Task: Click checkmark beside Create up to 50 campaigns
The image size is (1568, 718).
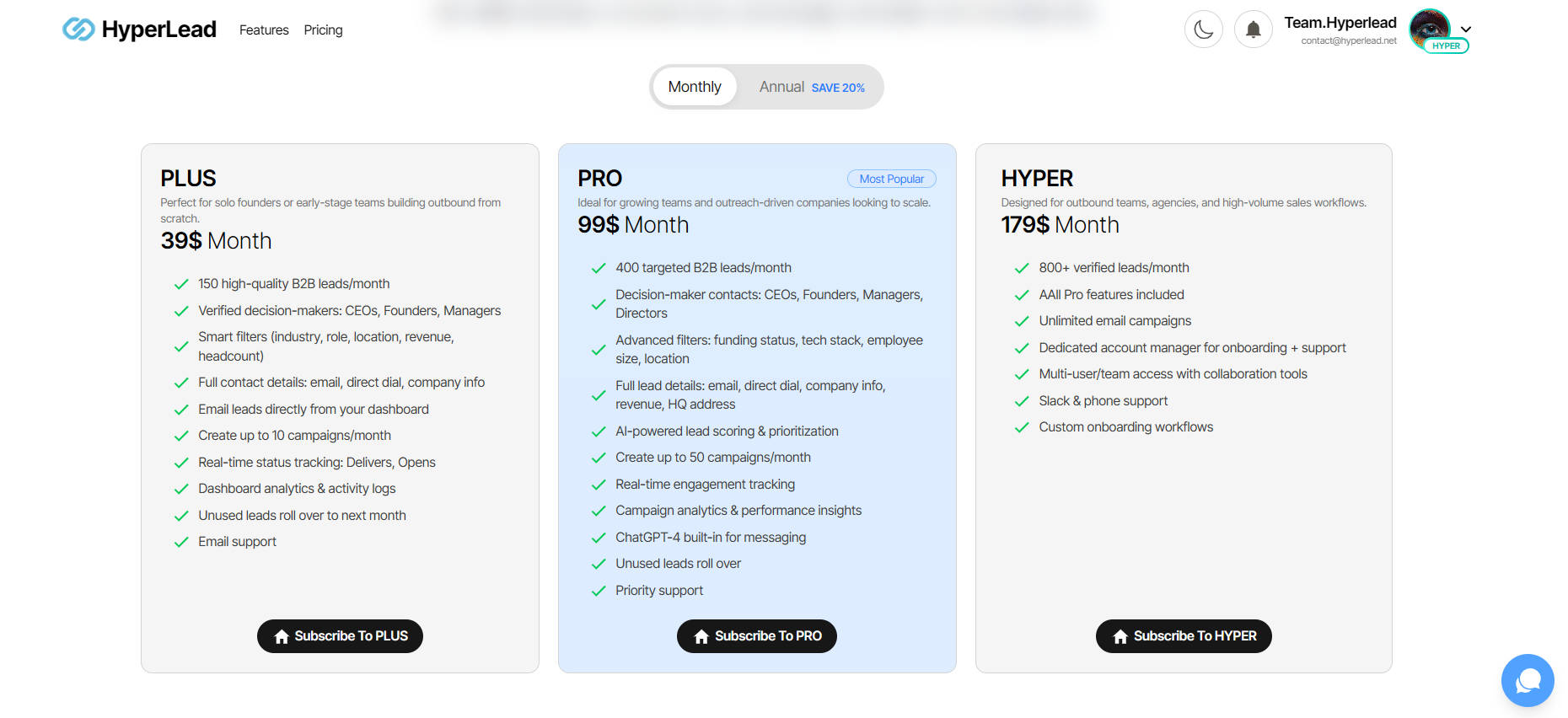Action: 599,458
